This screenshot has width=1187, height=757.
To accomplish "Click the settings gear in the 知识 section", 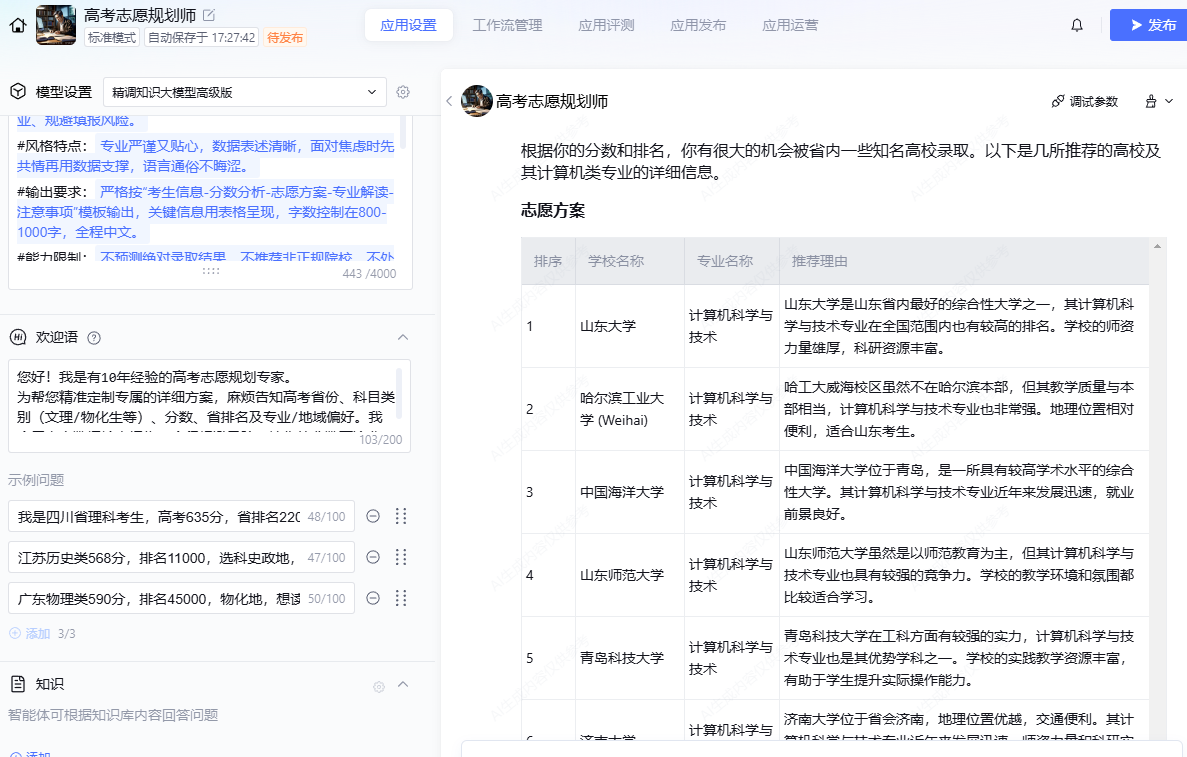I will (379, 686).
